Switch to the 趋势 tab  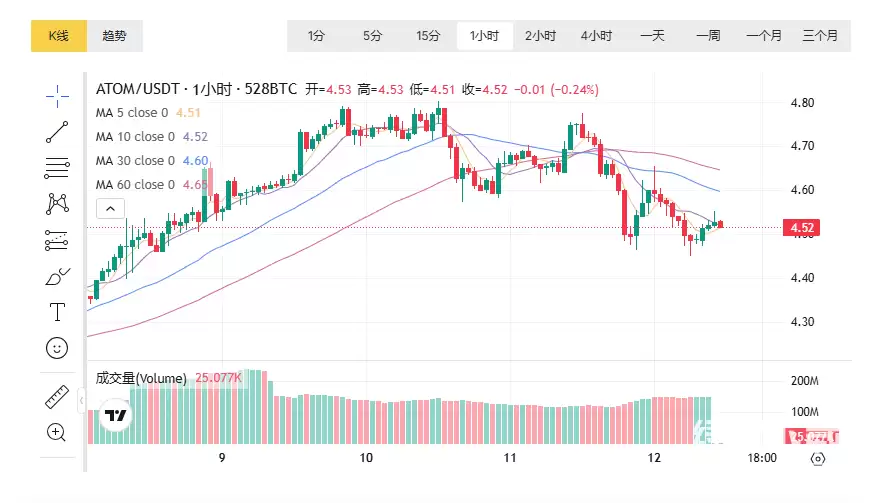115,36
